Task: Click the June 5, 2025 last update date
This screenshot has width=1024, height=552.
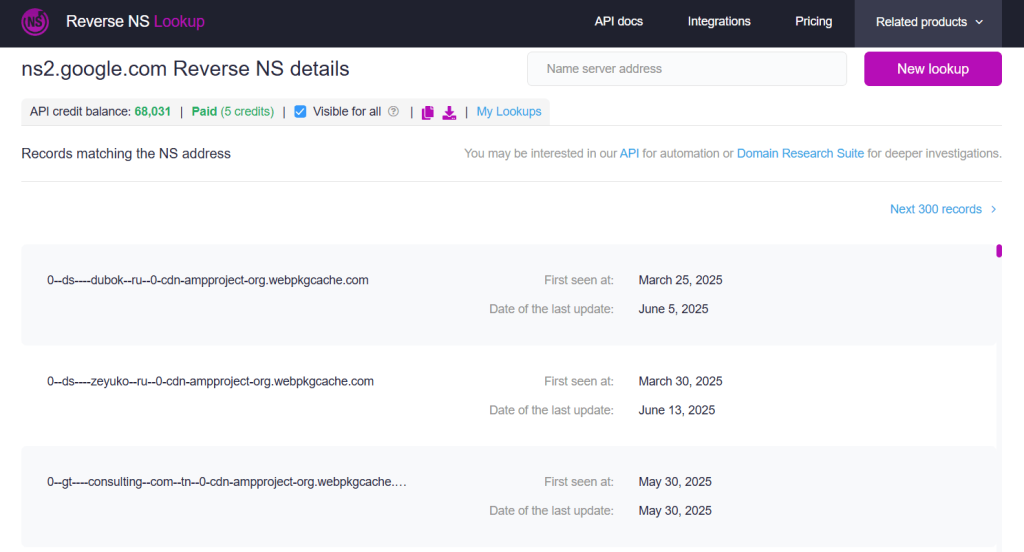Action: (673, 309)
